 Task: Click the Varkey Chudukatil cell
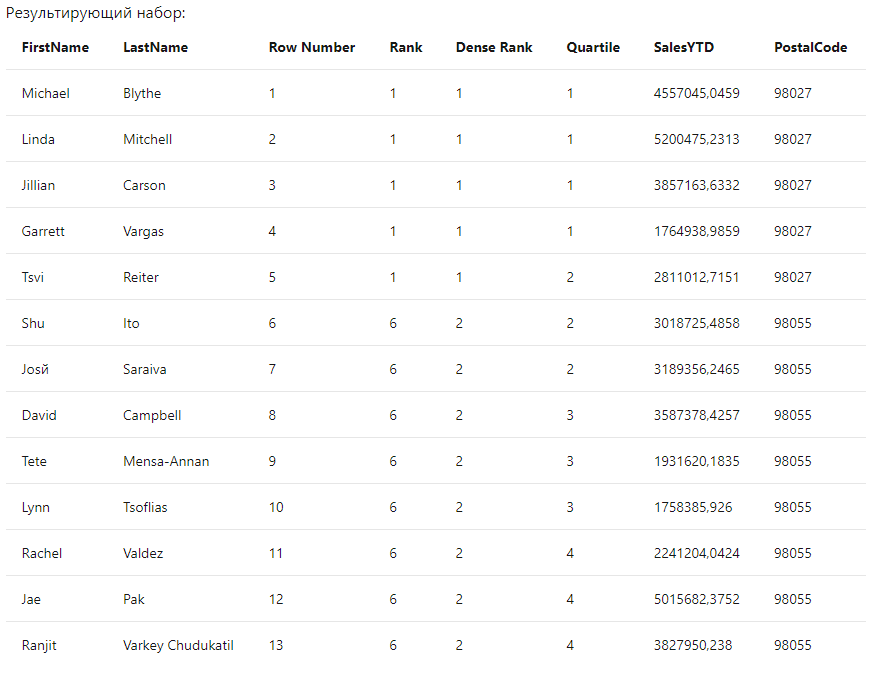178,645
